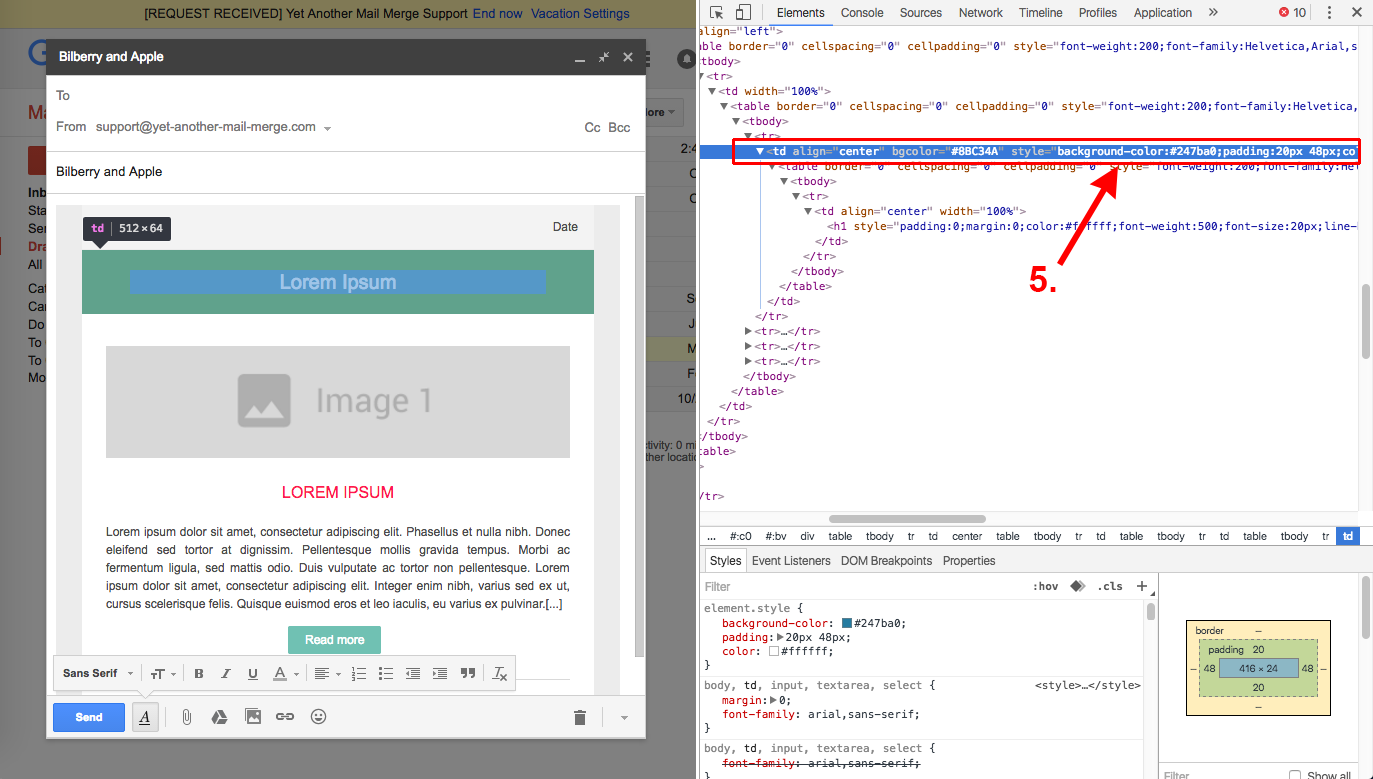The height and width of the screenshot is (779, 1373).
Task: Attach a file using the paperclip icon
Action: pyautogui.click(x=186, y=716)
